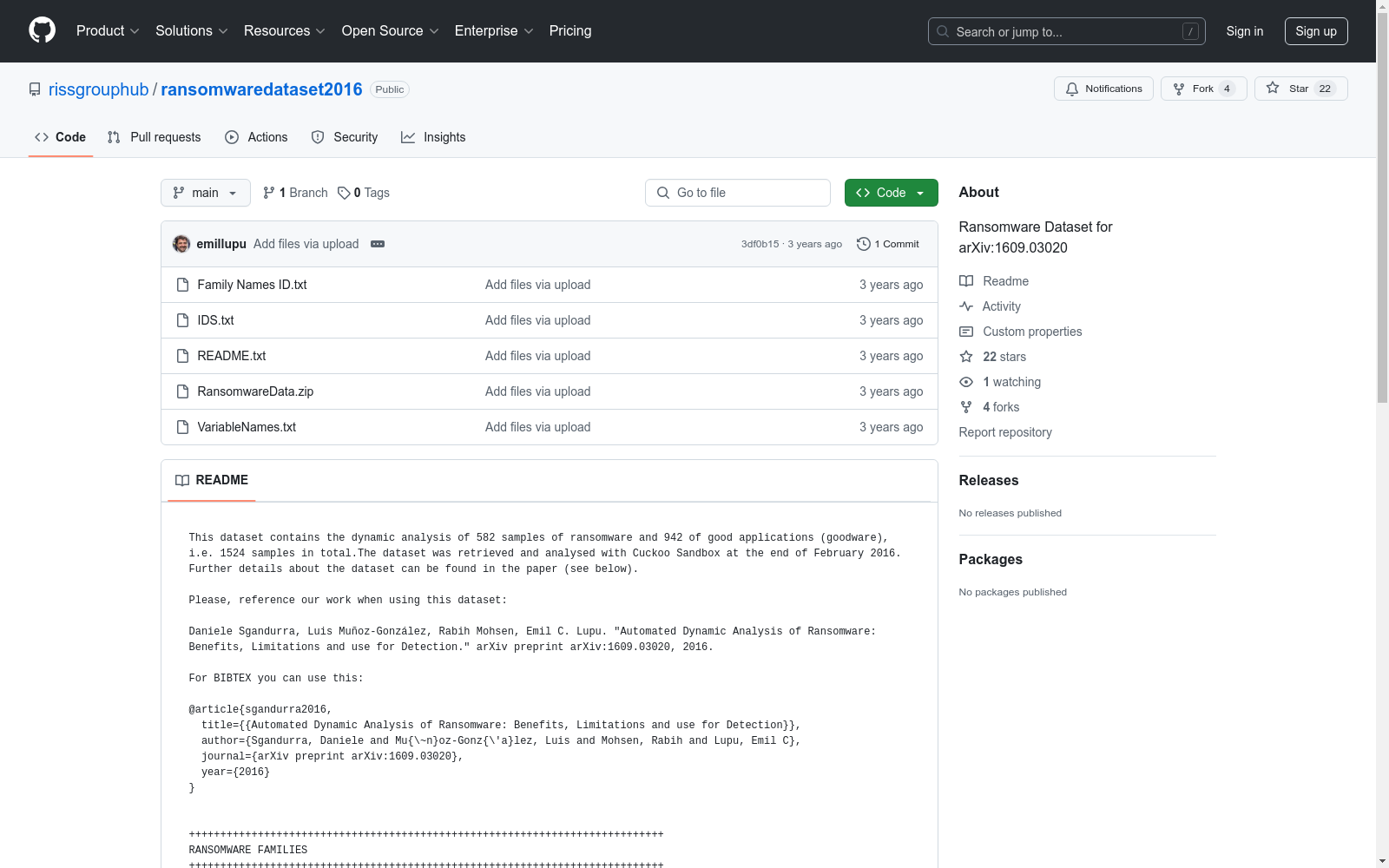This screenshot has height=868, width=1389.
Task: Open the commit message ellipsis icon
Action: (378, 244)
